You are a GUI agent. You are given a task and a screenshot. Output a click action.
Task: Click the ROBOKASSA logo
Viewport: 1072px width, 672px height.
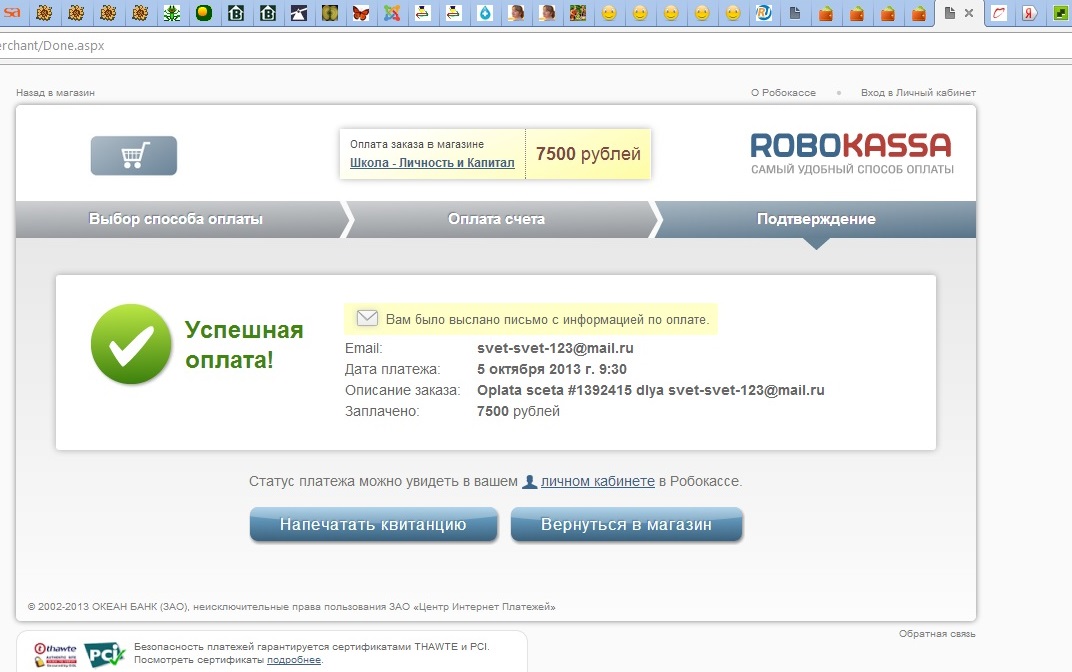pyautogui.click(x=851, y=154)
